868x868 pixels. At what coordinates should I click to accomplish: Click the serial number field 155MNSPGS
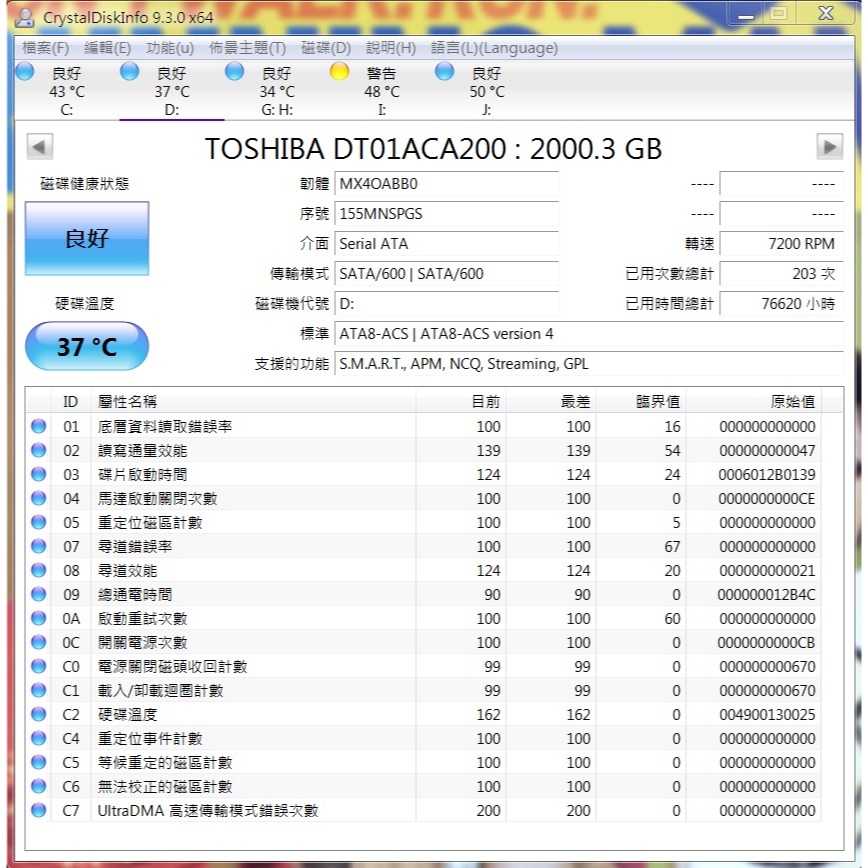pyautogui.click(x=446, y=214)
